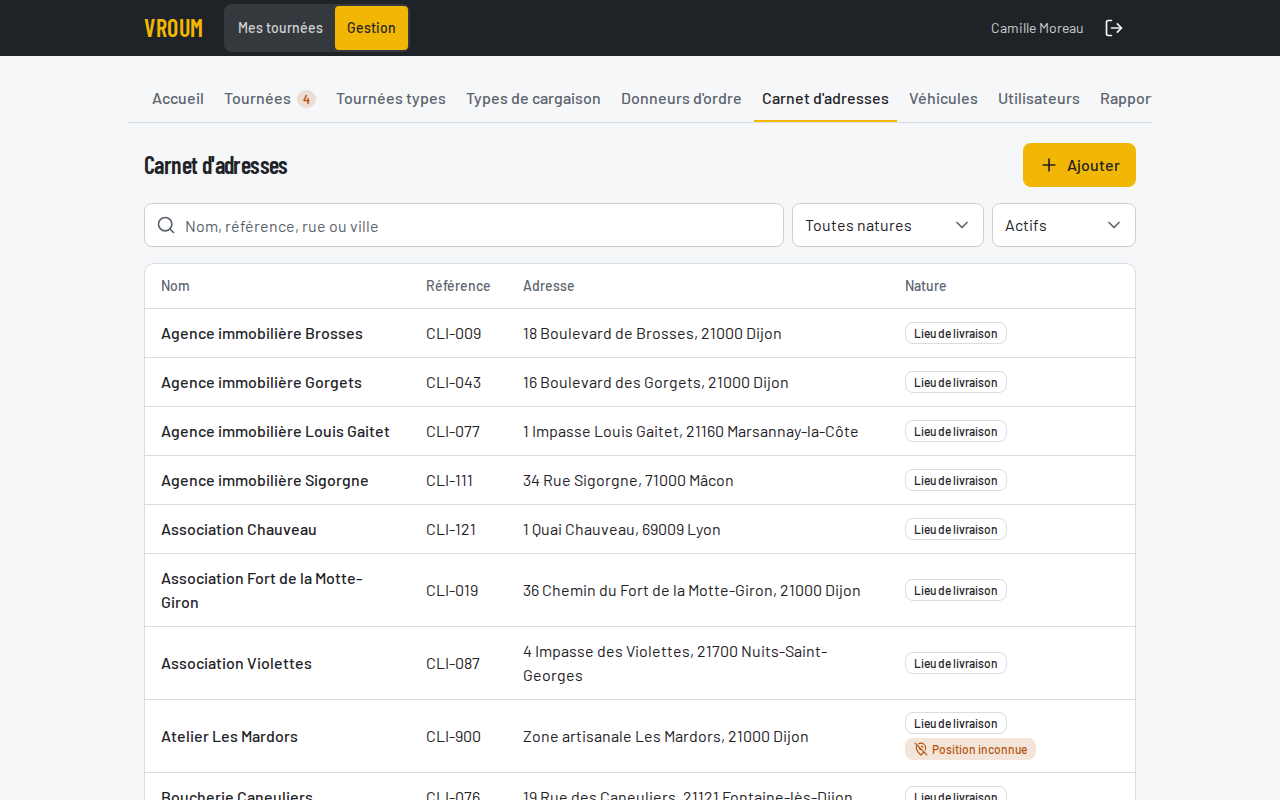Image resolution: width=1280 pixels, height=800 pixels.
Task: Click the crossed-pin icon on Position inconnue badge
Action: point(921,749)
